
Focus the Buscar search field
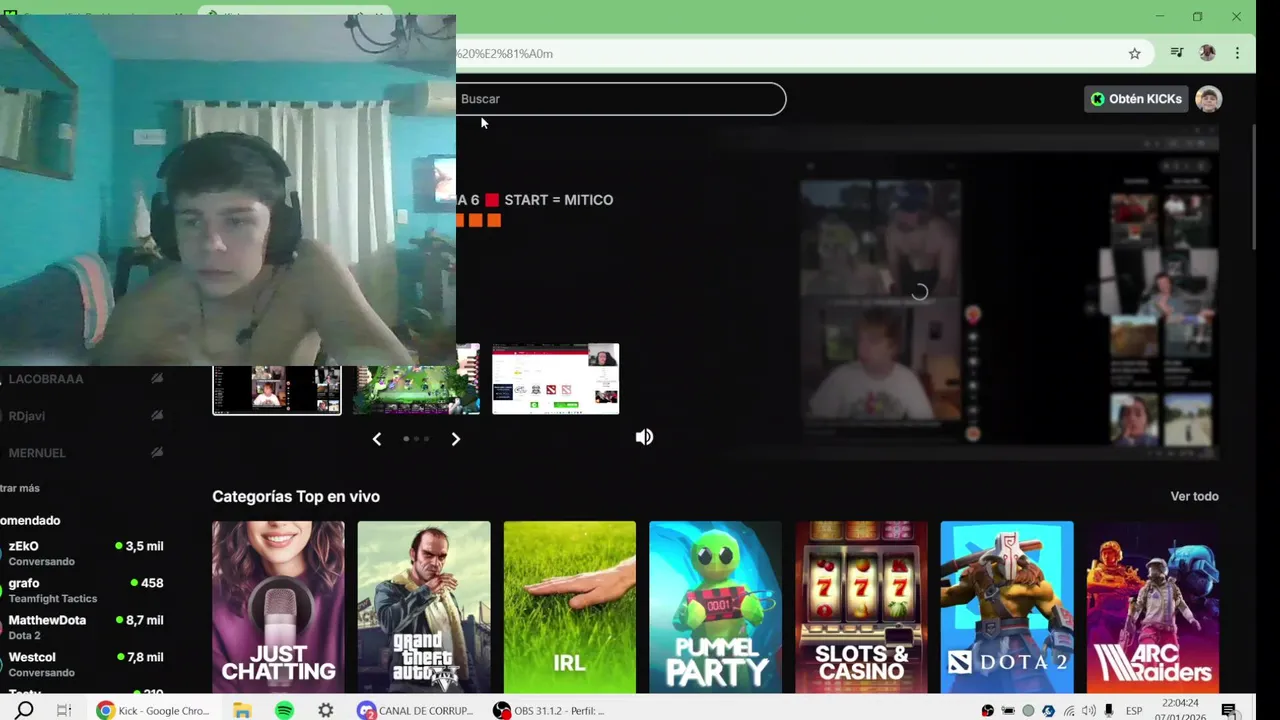click(620, 99)
